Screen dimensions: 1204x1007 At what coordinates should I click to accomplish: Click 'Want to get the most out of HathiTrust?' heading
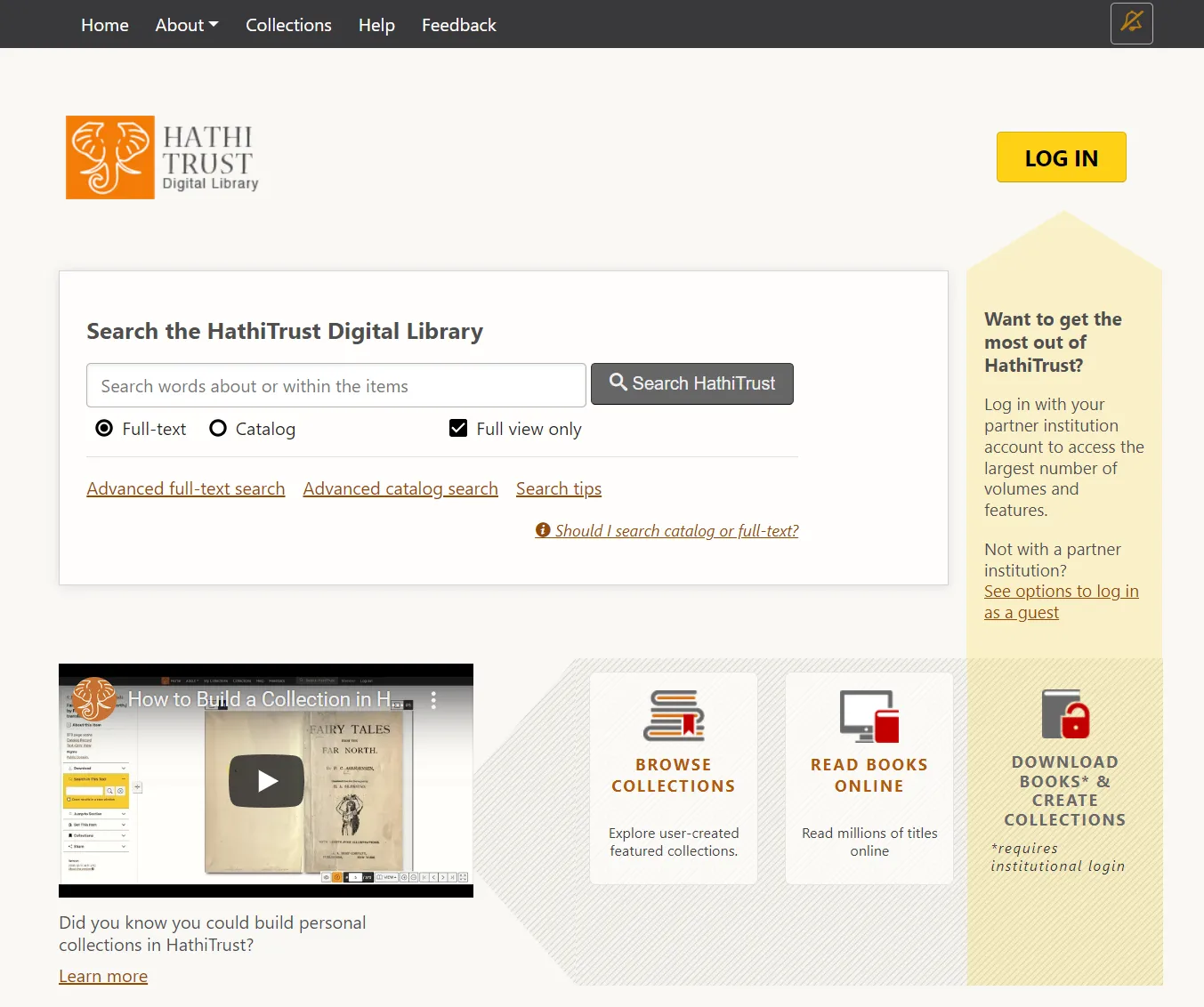click(x=1054, y=342)
